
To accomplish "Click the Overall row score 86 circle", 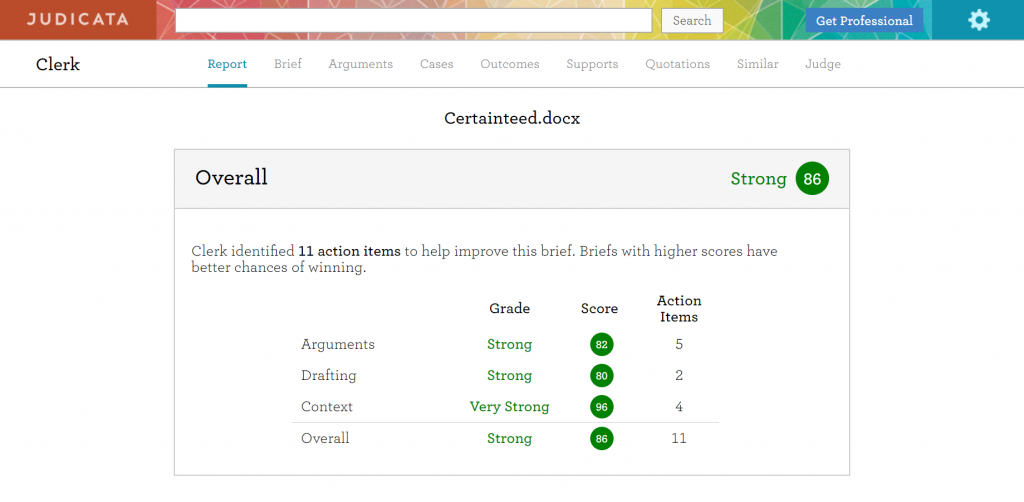I will click(601, 439).
